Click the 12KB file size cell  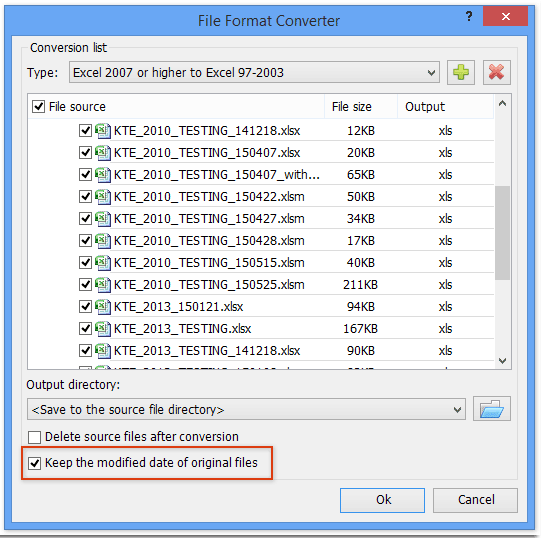pos(361,131)
